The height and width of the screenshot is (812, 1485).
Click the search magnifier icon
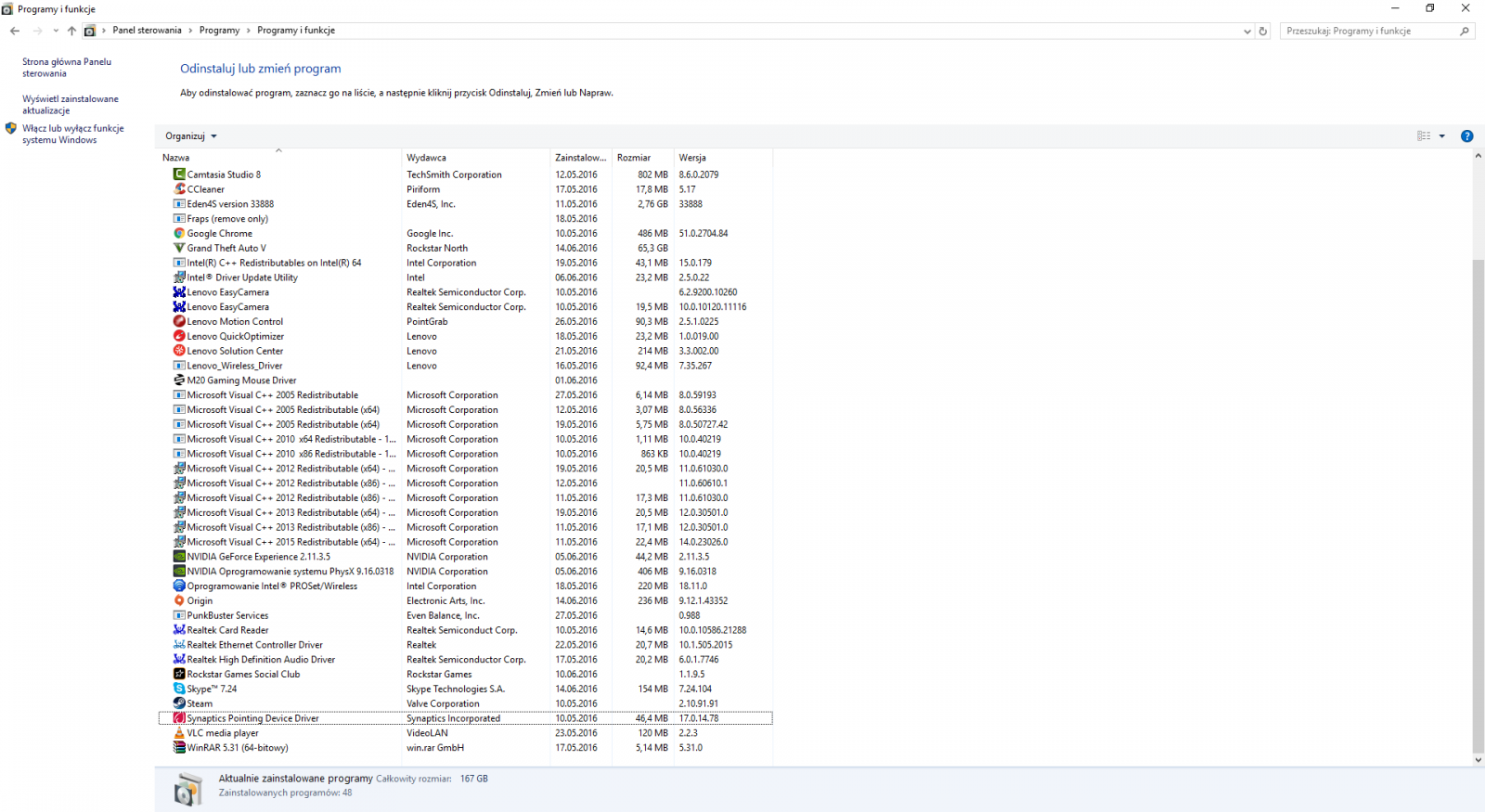1465,31
